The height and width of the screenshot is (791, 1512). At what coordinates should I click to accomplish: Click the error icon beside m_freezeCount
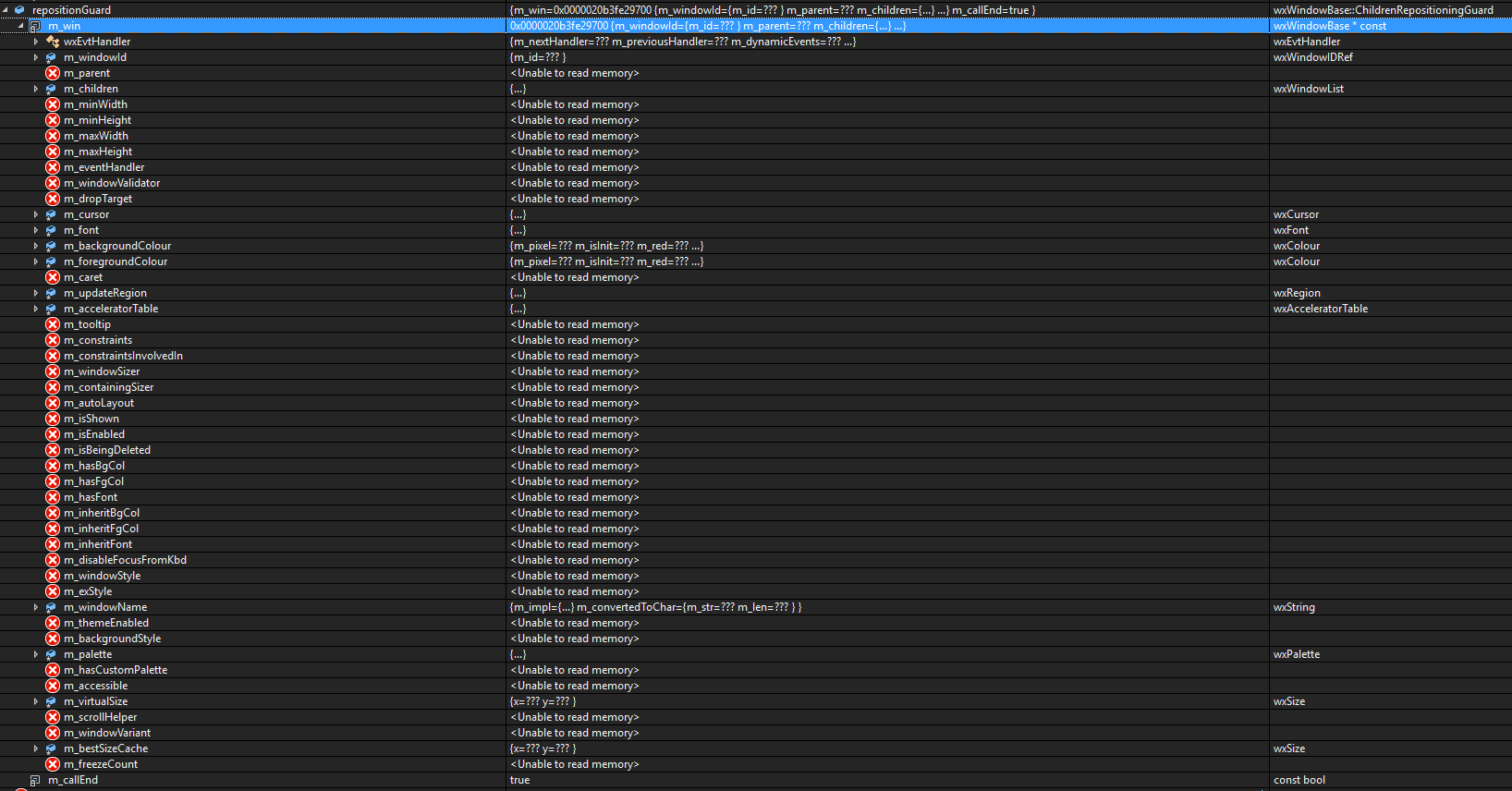(53, 764)
